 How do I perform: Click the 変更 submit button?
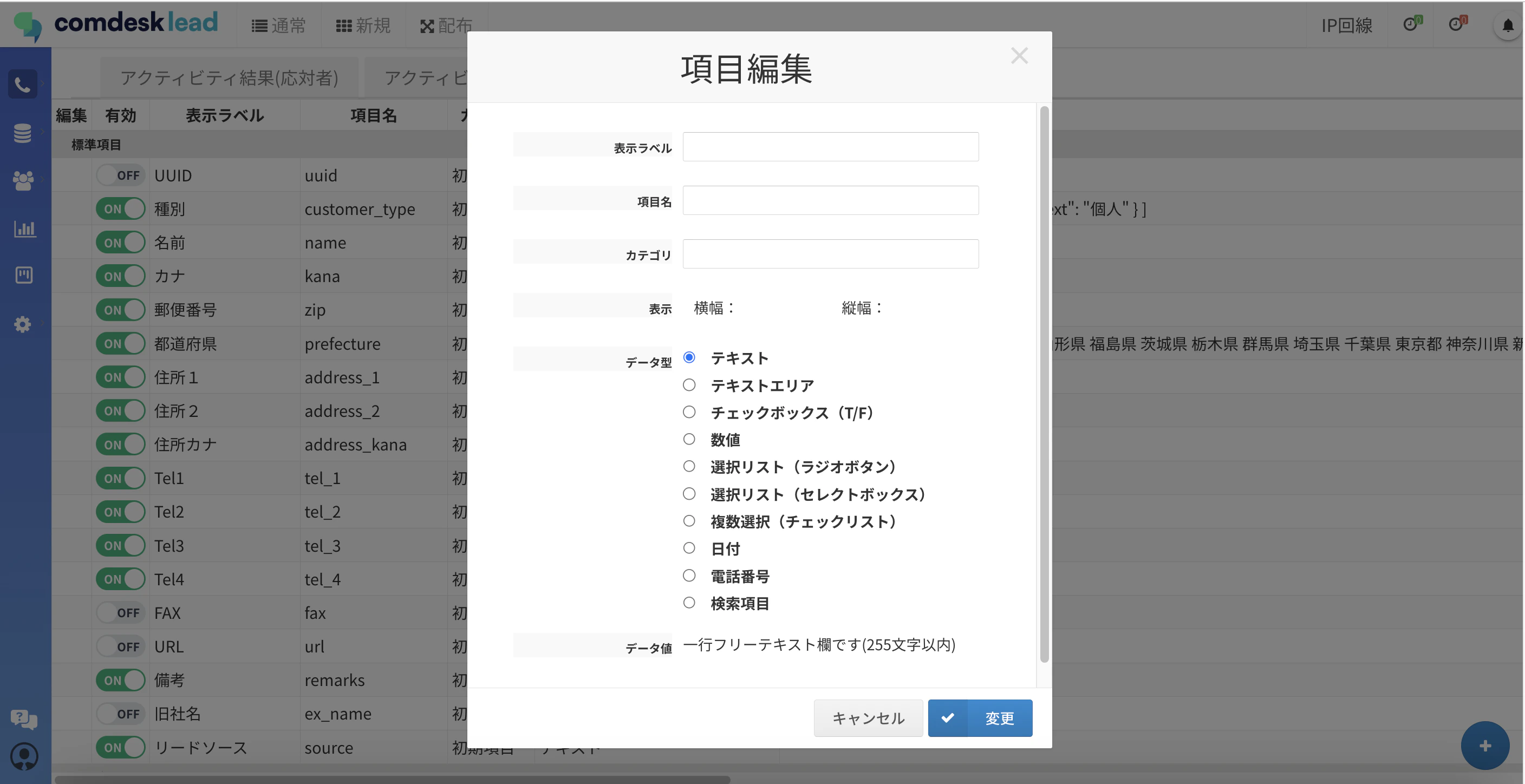pyautogui.click(x=980, y=718)
